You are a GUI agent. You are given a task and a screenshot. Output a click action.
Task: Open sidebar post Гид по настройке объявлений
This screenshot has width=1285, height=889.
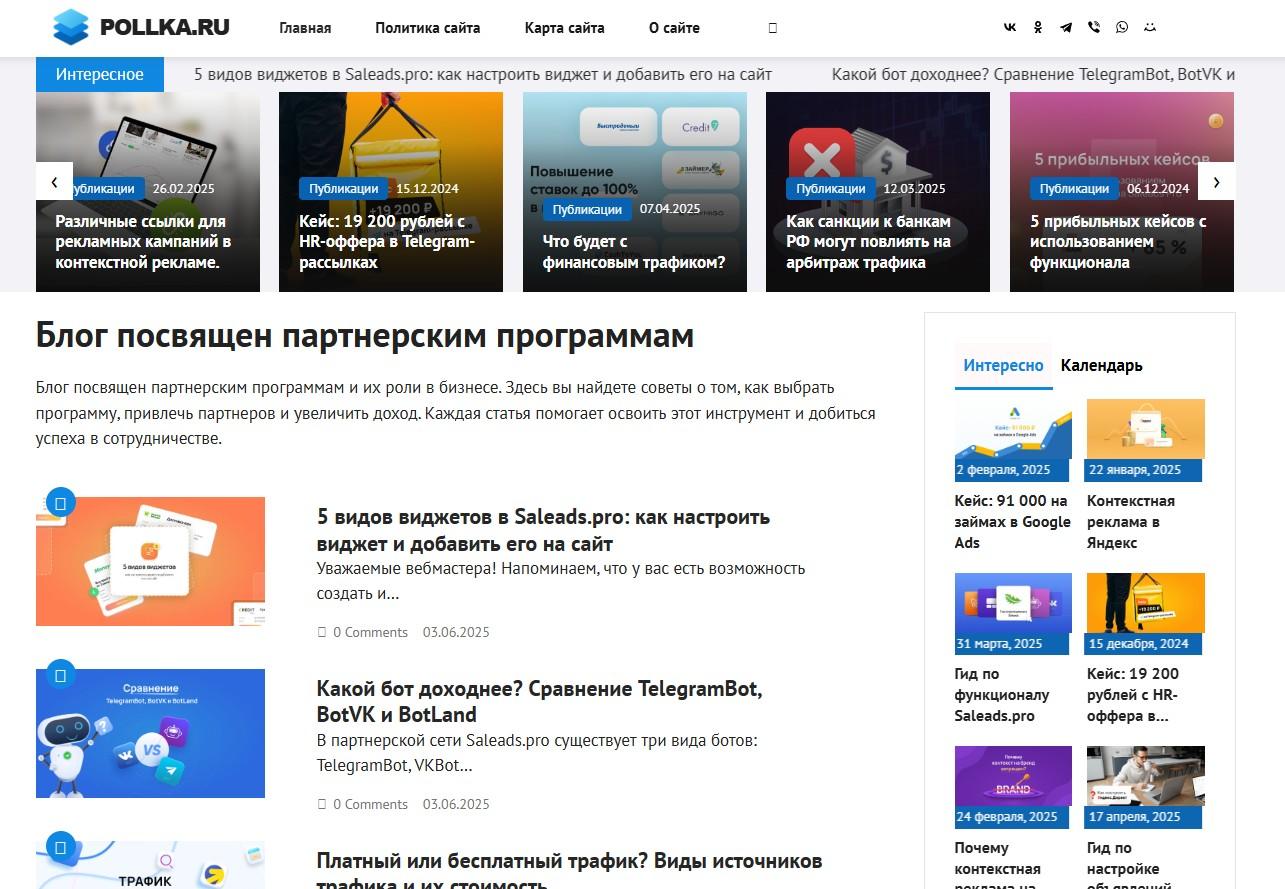1129,864
